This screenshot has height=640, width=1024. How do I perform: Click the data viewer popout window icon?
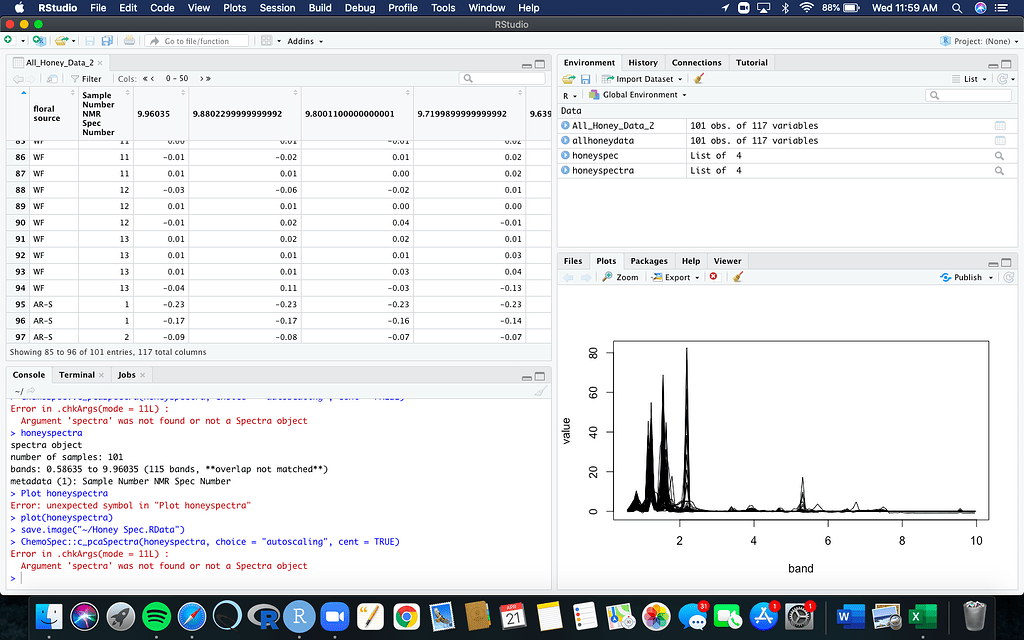coord(52,78)
